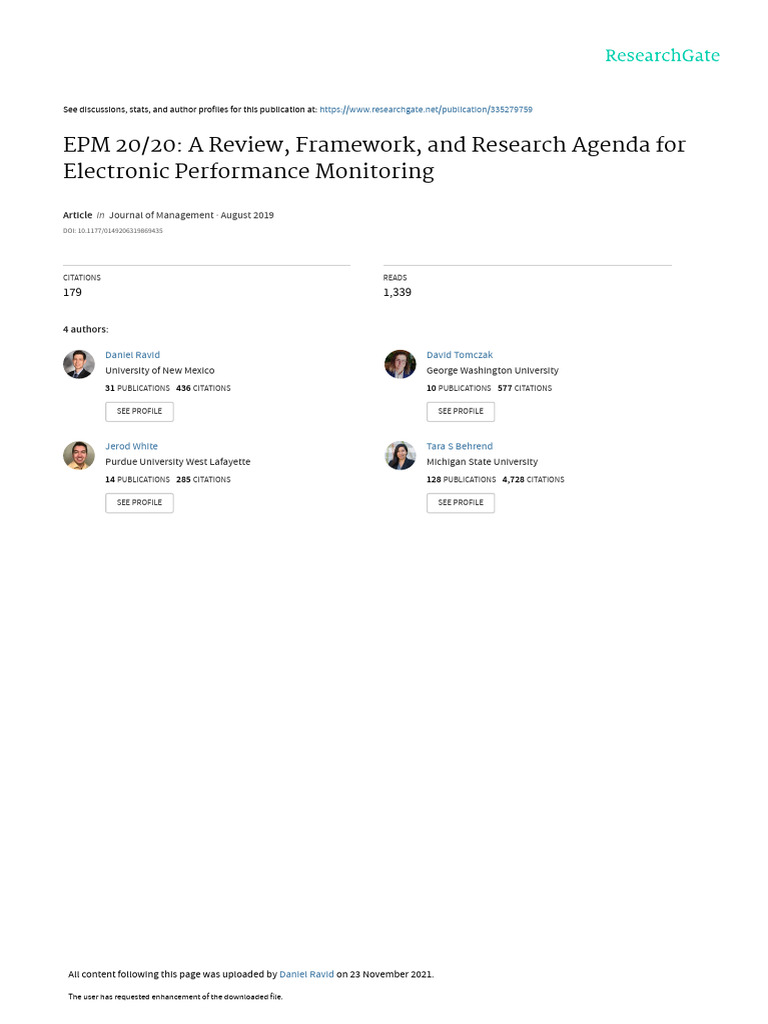768x1024 pixels.
Task: Click See Profile button under Tara S Behrend
Action: [x=460, y=502]
